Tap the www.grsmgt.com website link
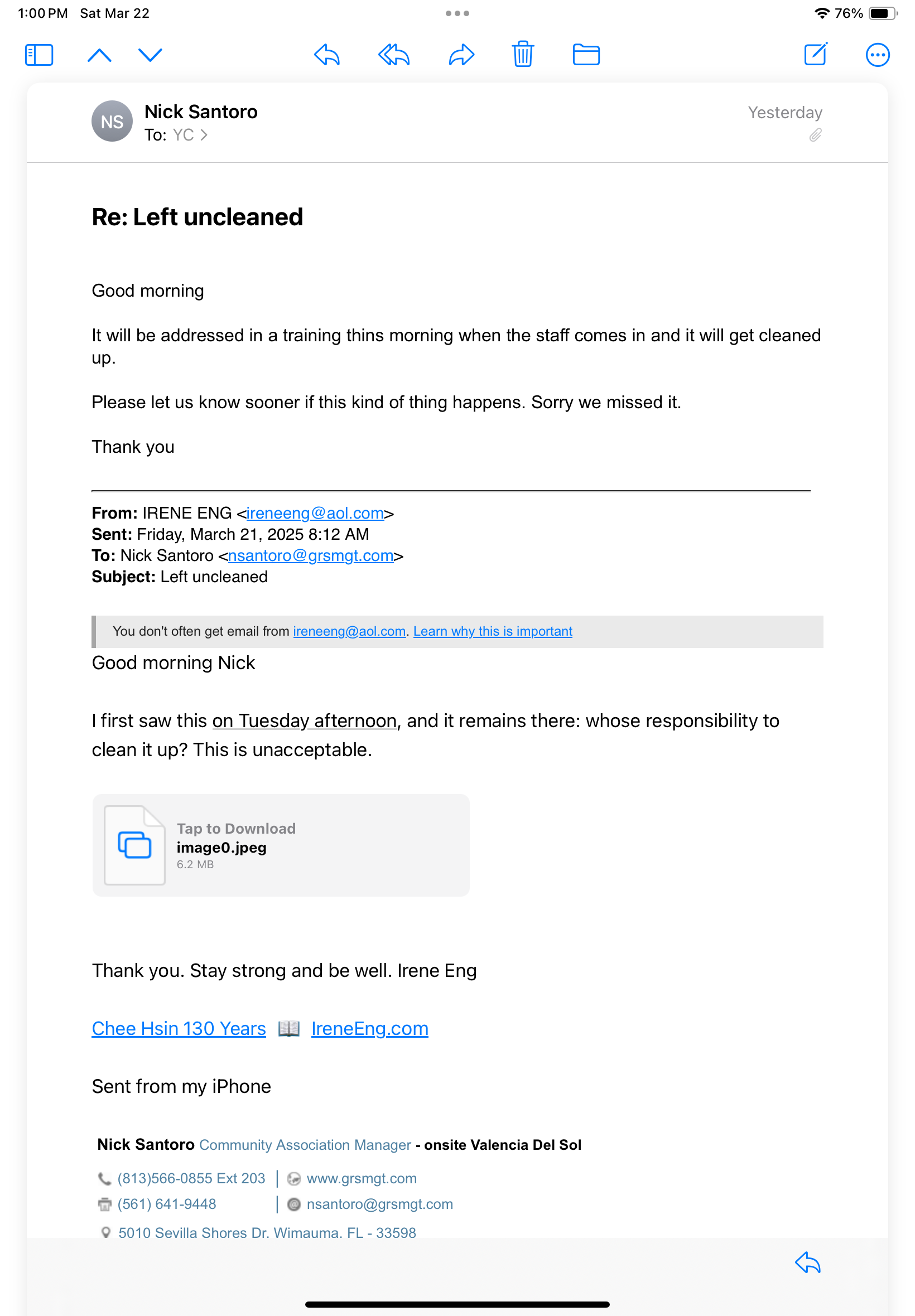Screen dimensions: 915x1316 (361, 1178)
